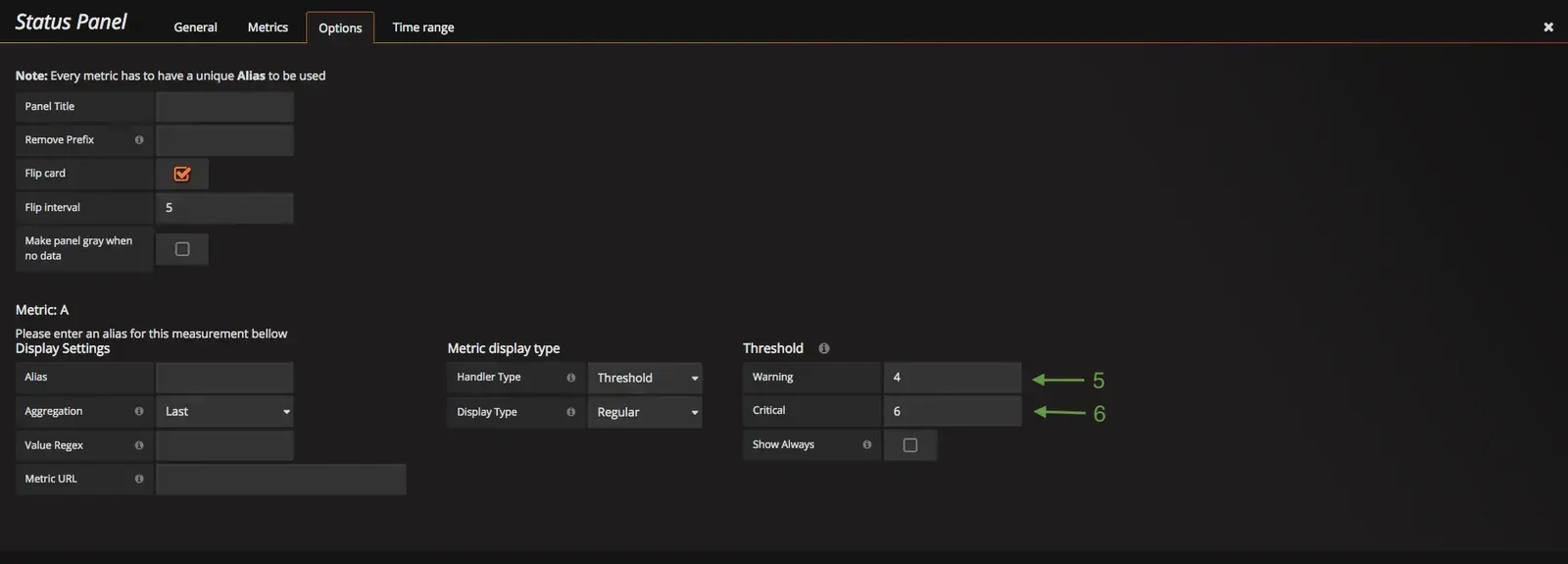Viewport: 1568px width, 564px height.
Task: Open the Time range tab
Action: [423, 27]
